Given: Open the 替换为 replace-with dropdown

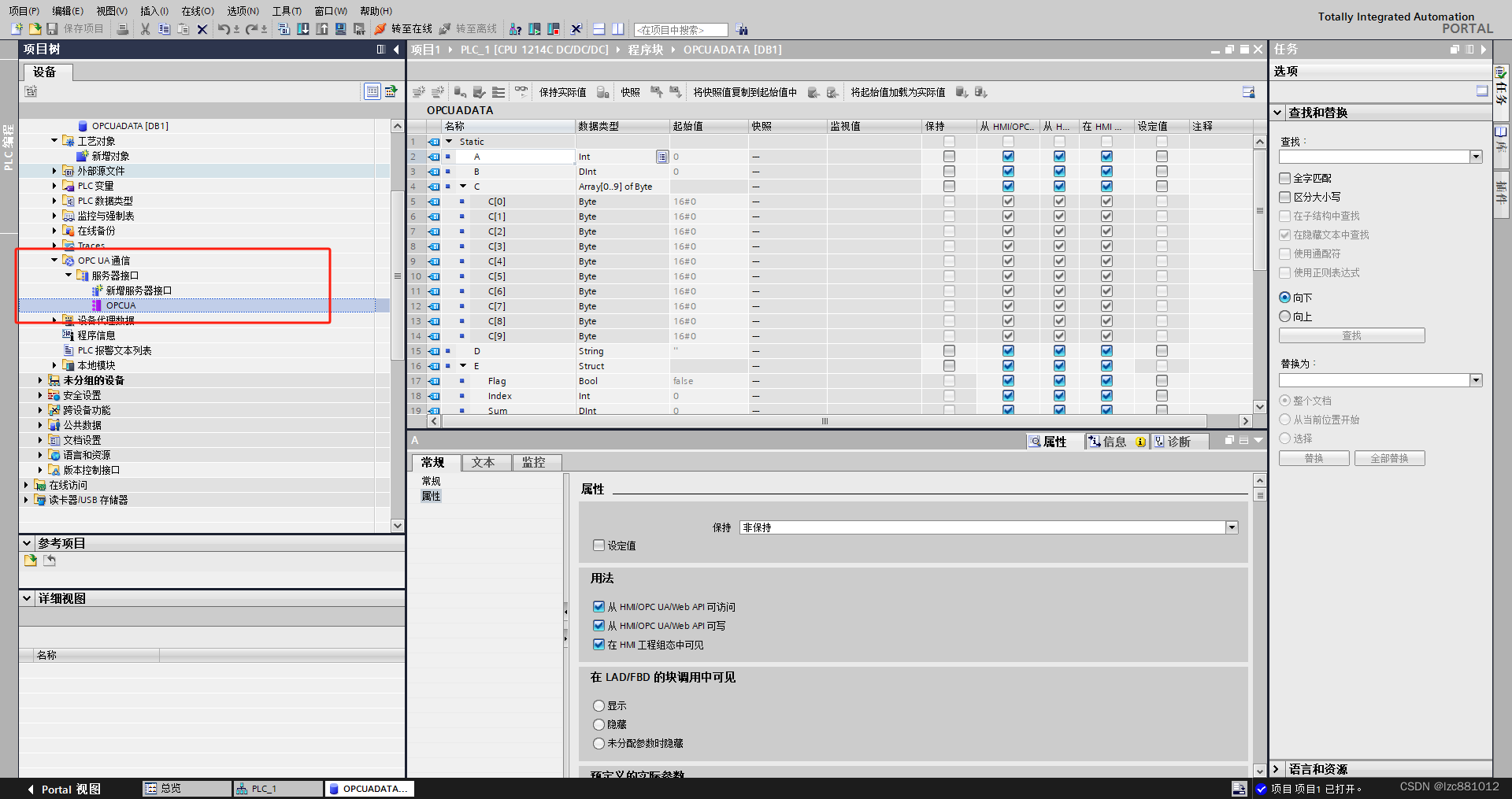Looking at the screenshot, I should point(1476,380).
